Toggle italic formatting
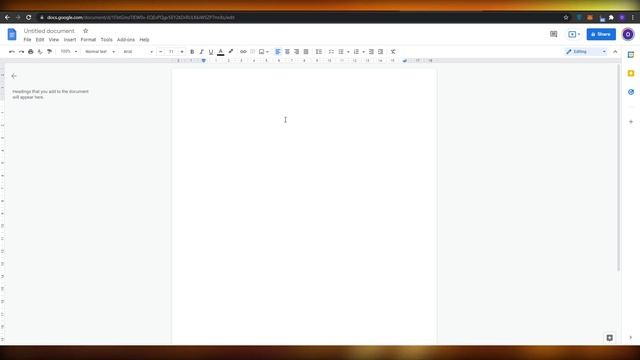The image size is (640, 360). [202, 52]
